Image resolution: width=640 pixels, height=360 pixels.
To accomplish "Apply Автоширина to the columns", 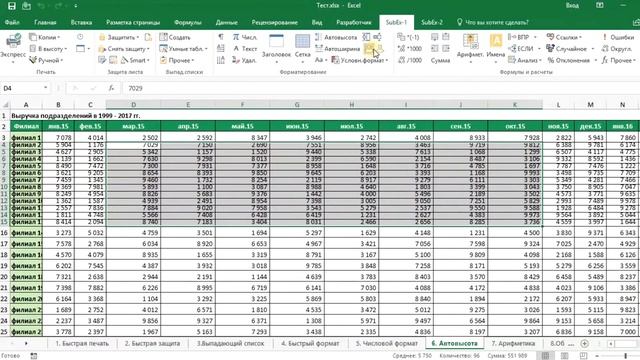I will tap(338, 49).
